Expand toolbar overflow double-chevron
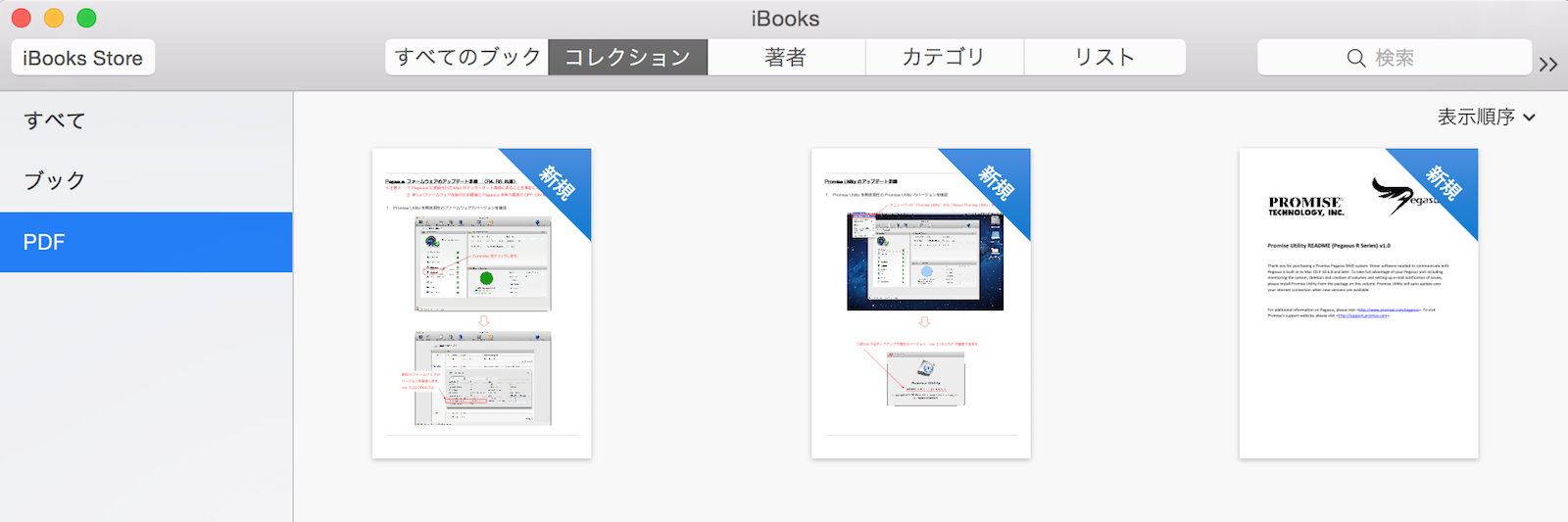The image size is (1568, 522). (1548, 65)
